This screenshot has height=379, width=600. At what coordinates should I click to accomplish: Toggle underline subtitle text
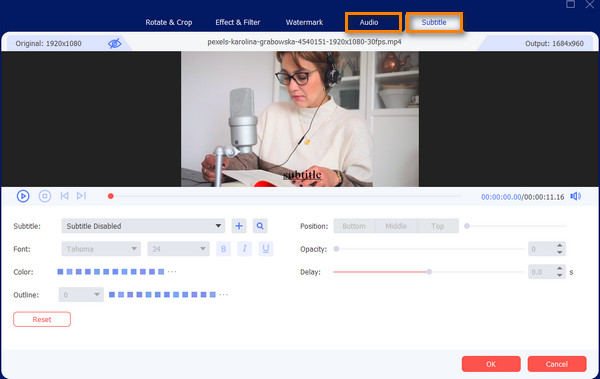pyautogui.click(x=266, y=249)
